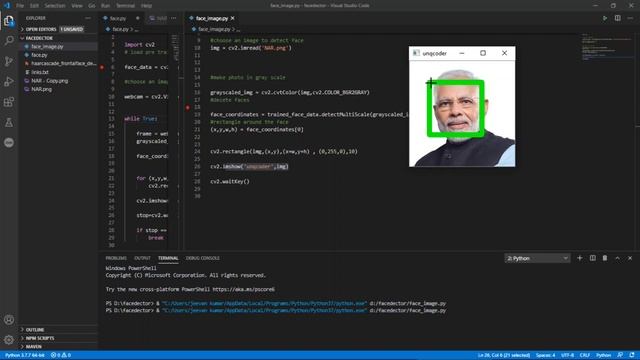Click the minimap of face_image.py editor
This screenshot has height=360, width=640.
608,47
